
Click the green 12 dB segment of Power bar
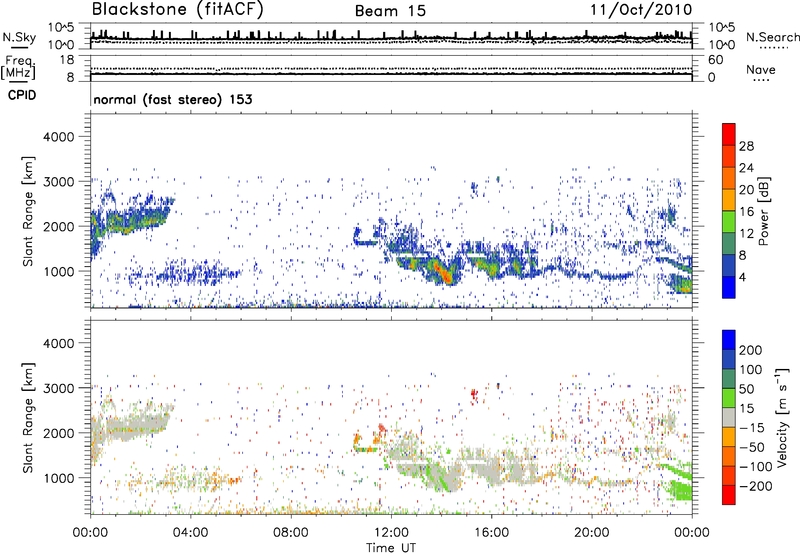[729, 222]
